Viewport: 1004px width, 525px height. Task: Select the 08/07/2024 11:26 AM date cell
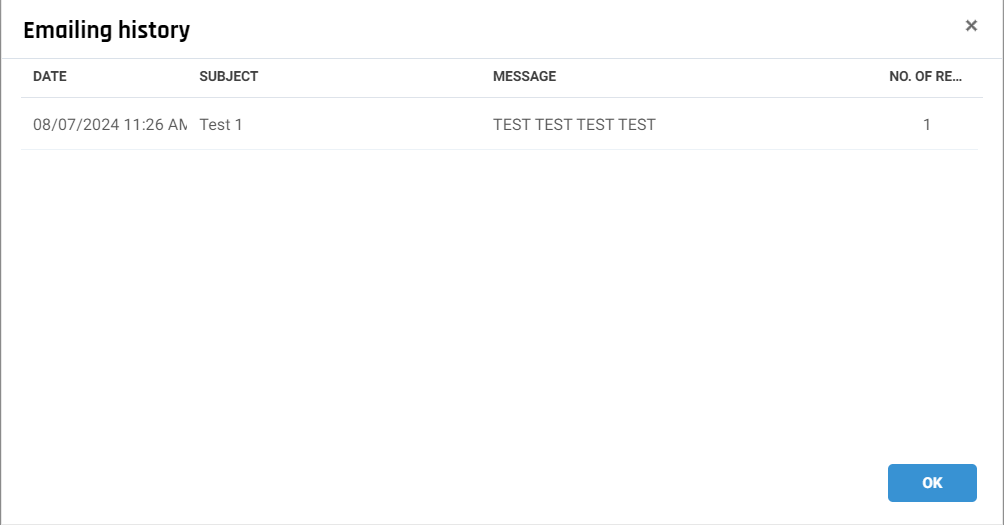(109, 125)
